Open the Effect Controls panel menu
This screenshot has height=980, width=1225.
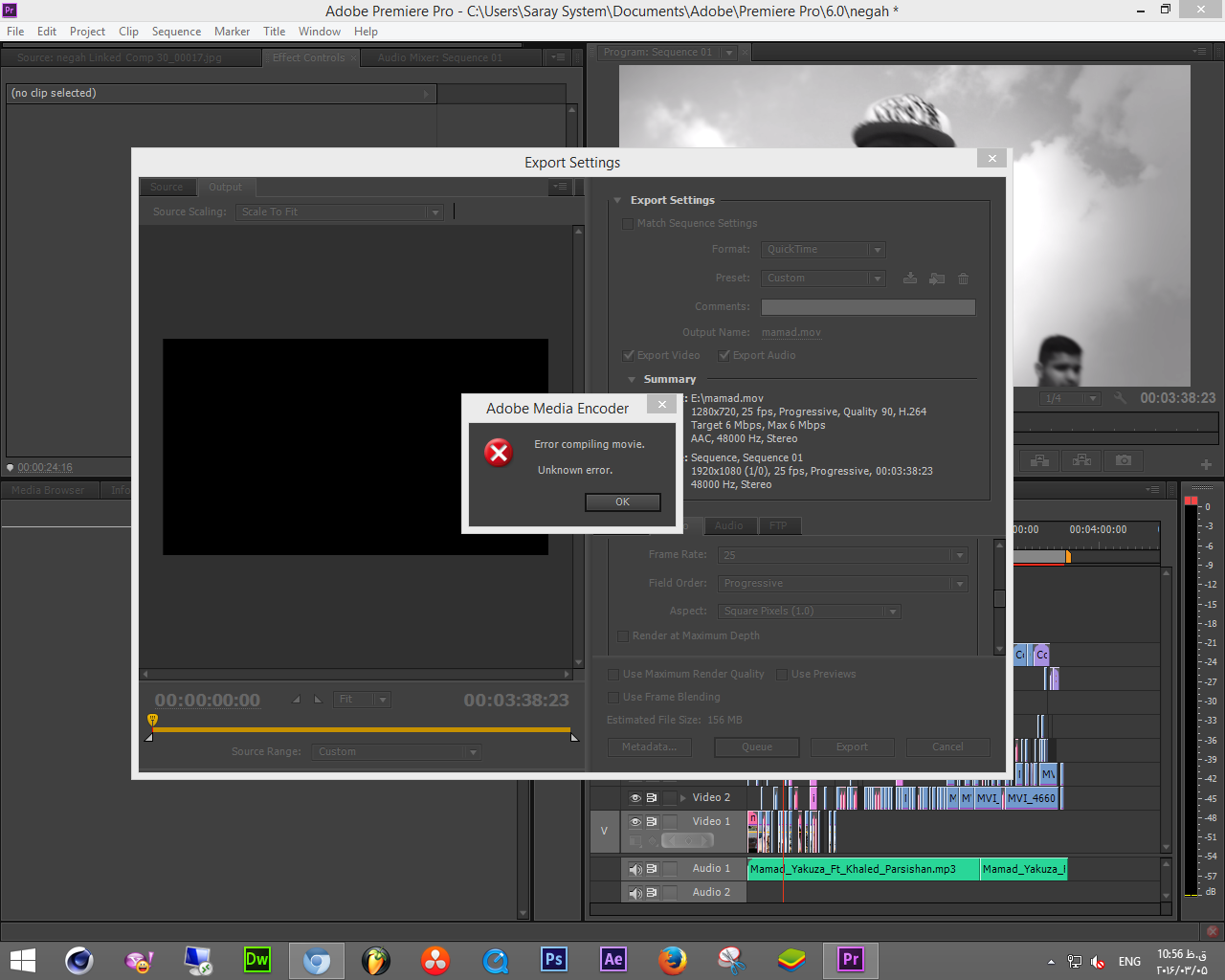(x=558, y=57)
